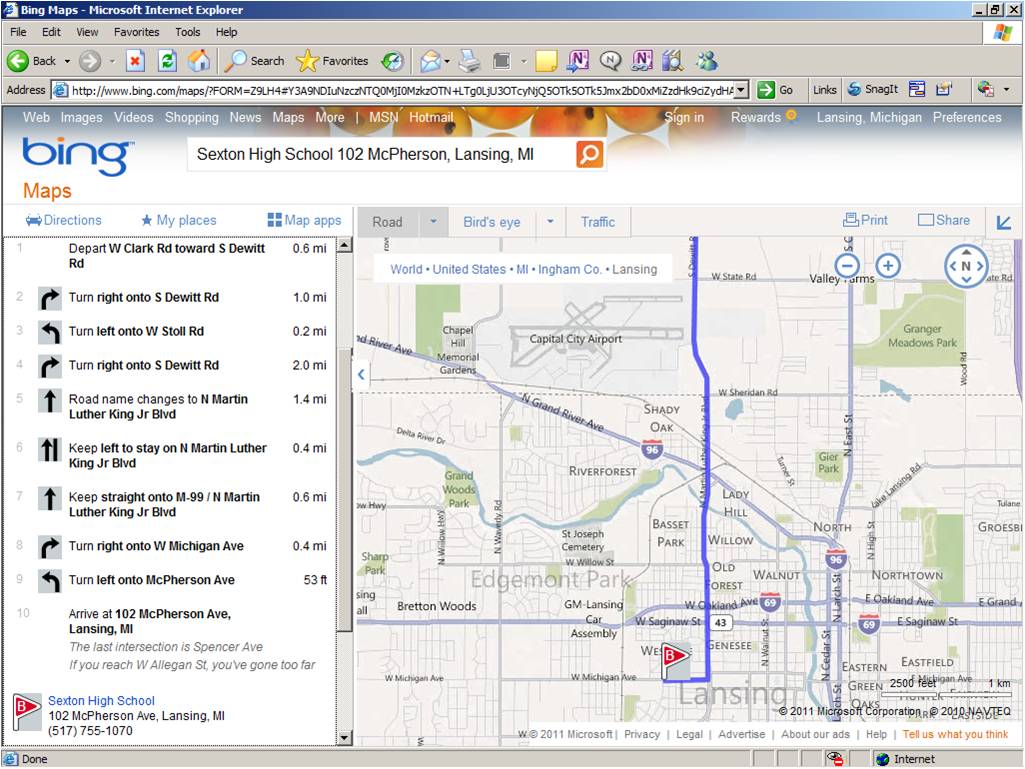Click the Sign in link
Viewport: 1025px width, 769px height.
click(x=684, y=118)
